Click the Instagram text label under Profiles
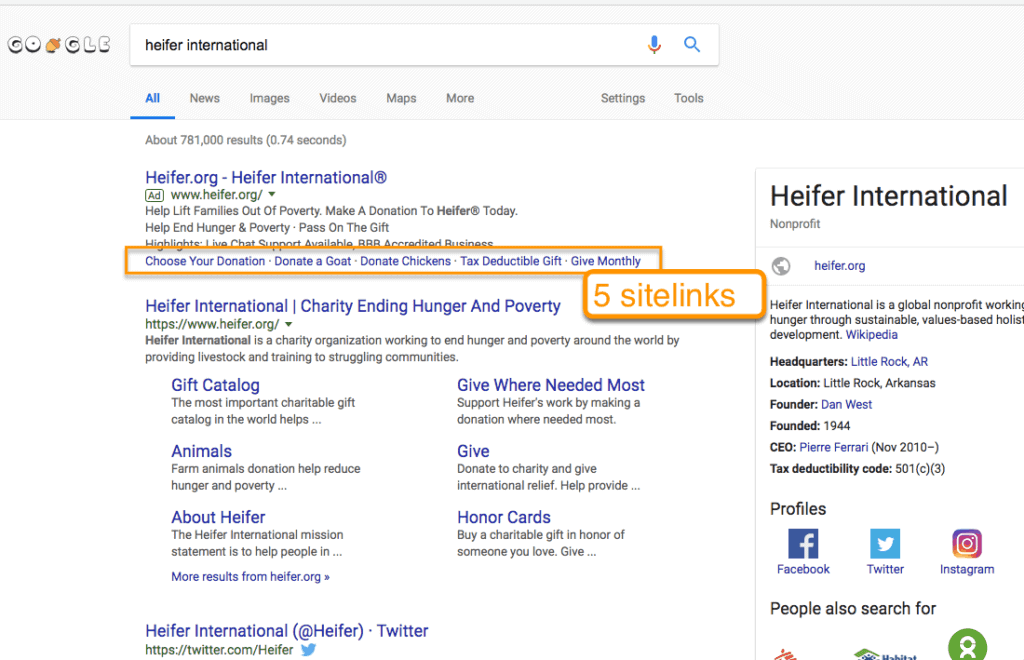Viewport: 1024px width, 660px height. (967, 569)
